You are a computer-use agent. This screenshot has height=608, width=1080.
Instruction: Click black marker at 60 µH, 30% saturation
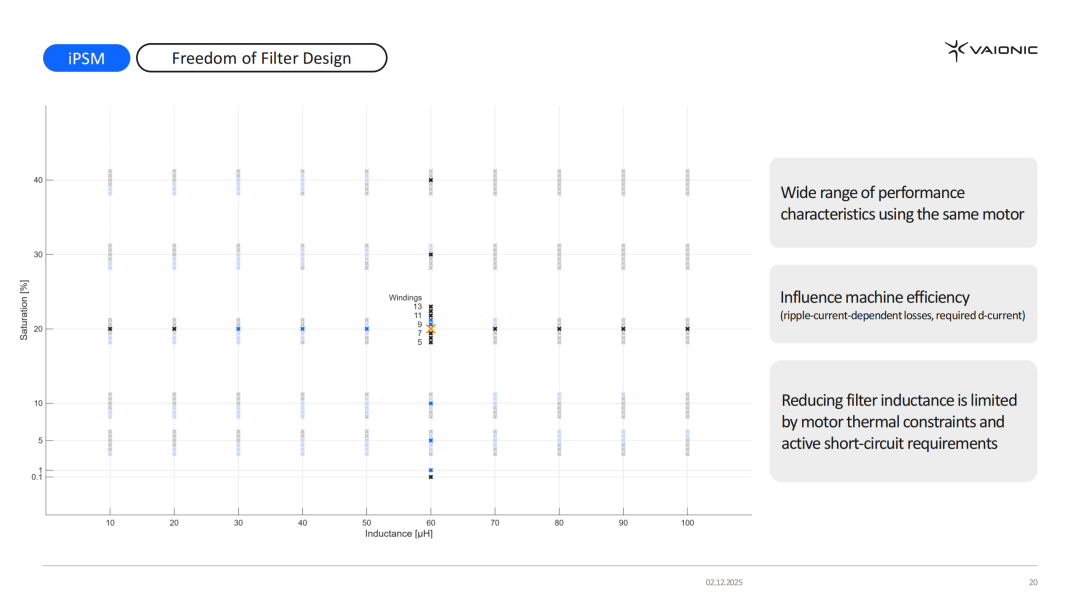[x=430, y=254]
